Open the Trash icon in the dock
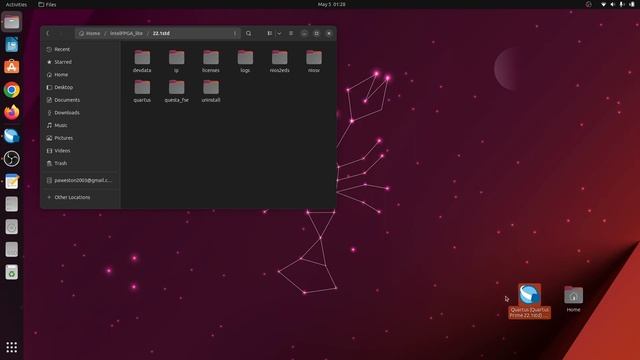The height and width of the screenshot is (360, 640). 11,272
